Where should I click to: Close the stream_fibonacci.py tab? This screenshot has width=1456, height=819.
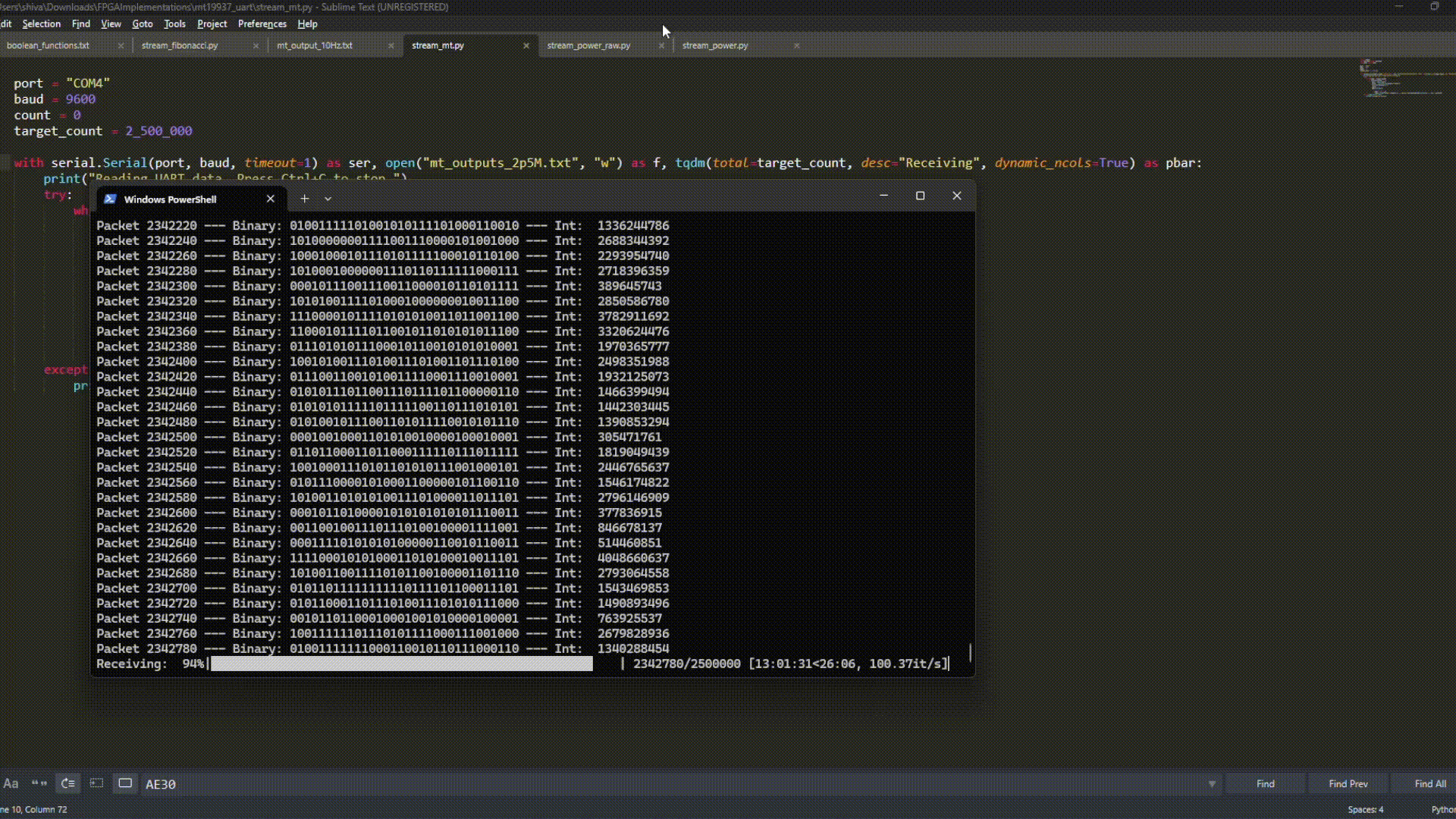pyautogui.click(x=256, y=45)
